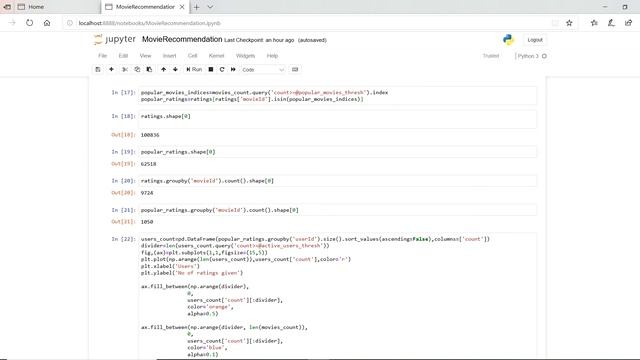Refresh the browser page

point(29,23)
